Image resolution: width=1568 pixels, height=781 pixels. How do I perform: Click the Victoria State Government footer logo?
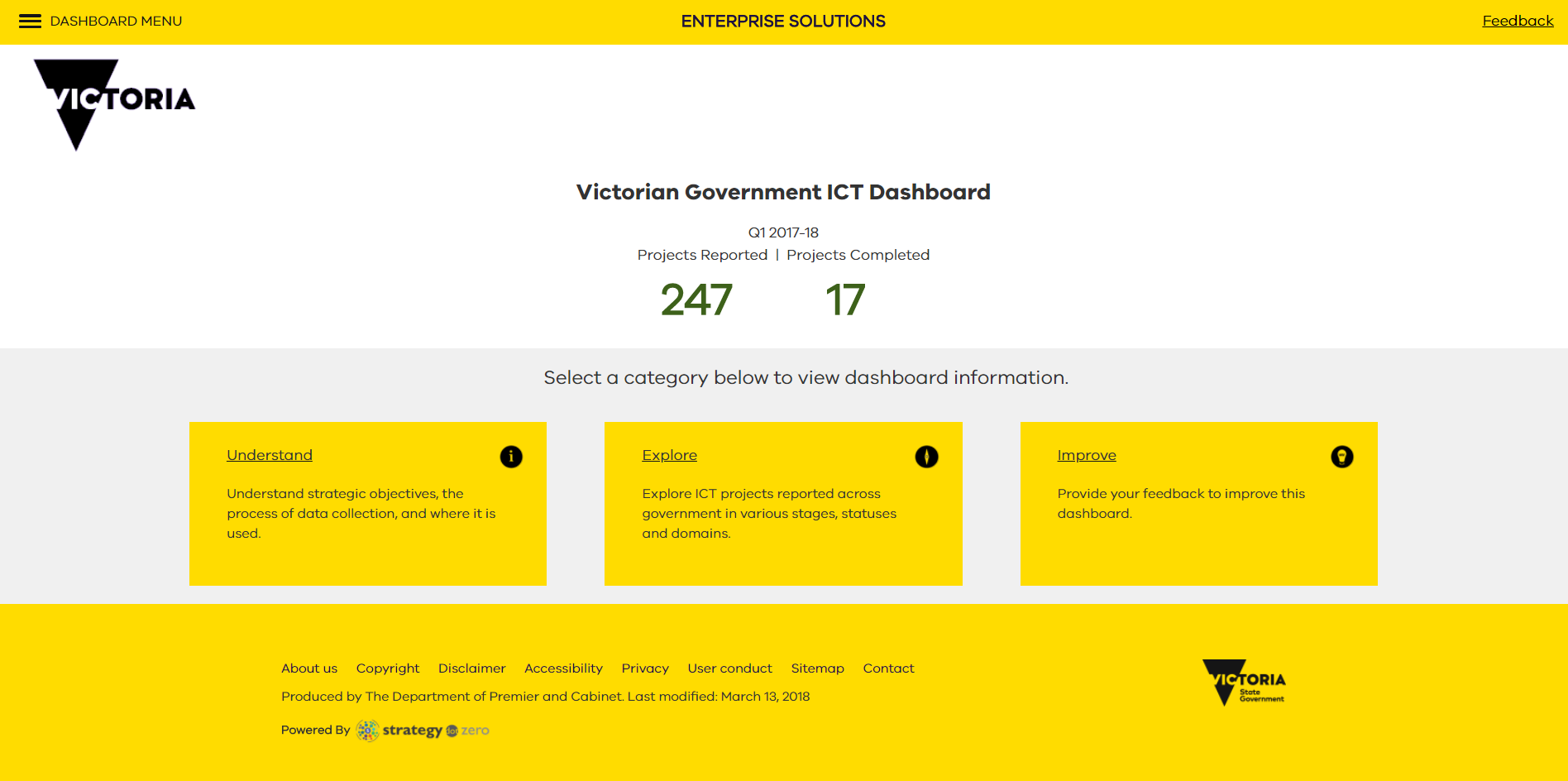(1242, 680)
